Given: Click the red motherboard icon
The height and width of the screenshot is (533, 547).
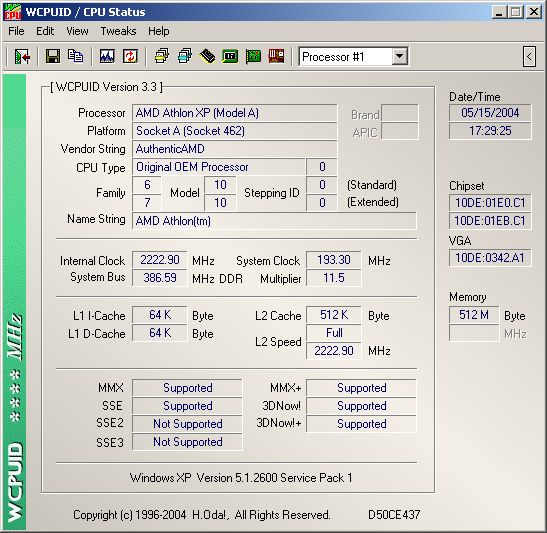Looking at the screenshot, I should [x=276, y=56].
